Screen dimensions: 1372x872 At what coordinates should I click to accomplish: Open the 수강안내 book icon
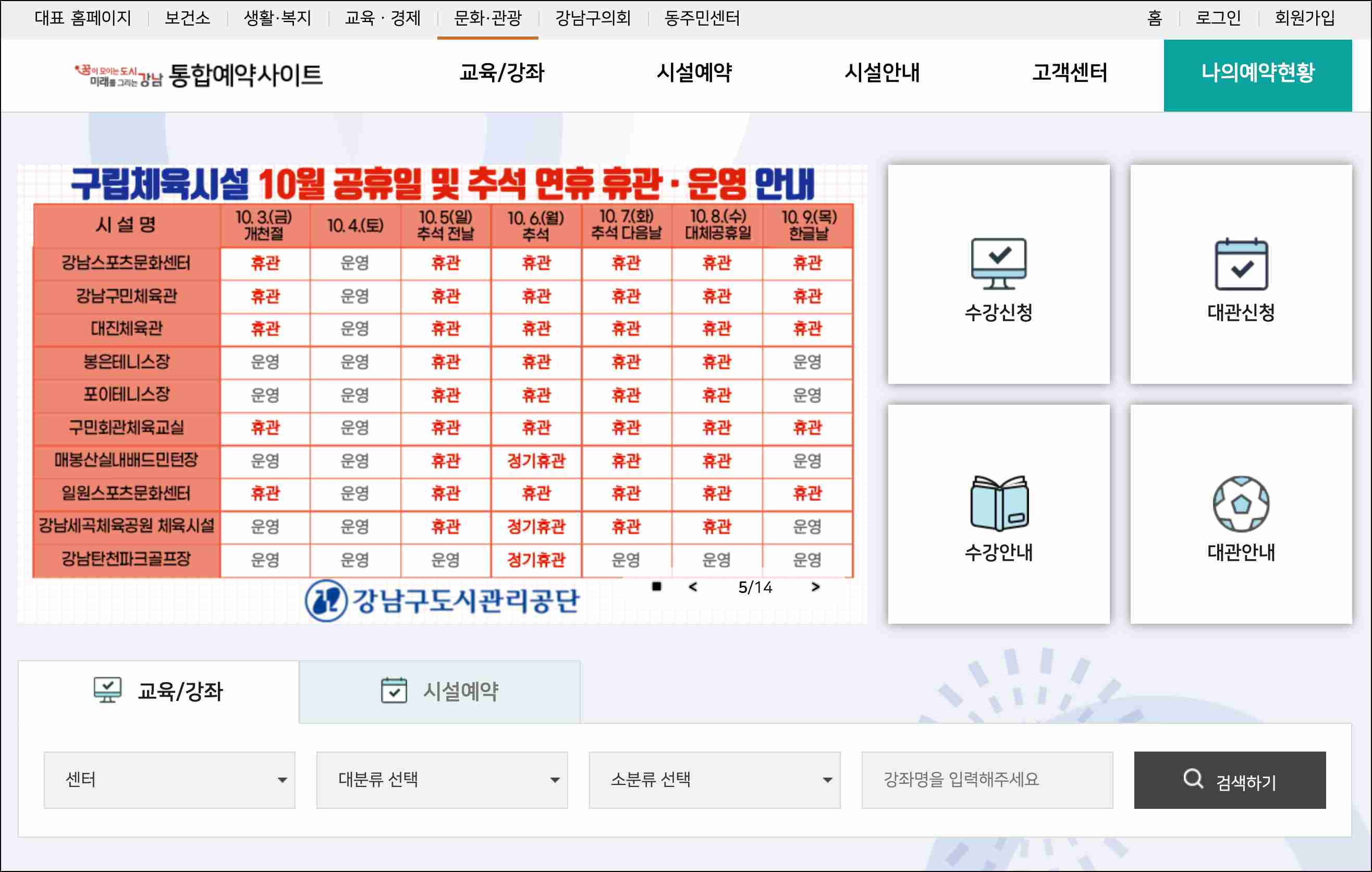[998, 503]
